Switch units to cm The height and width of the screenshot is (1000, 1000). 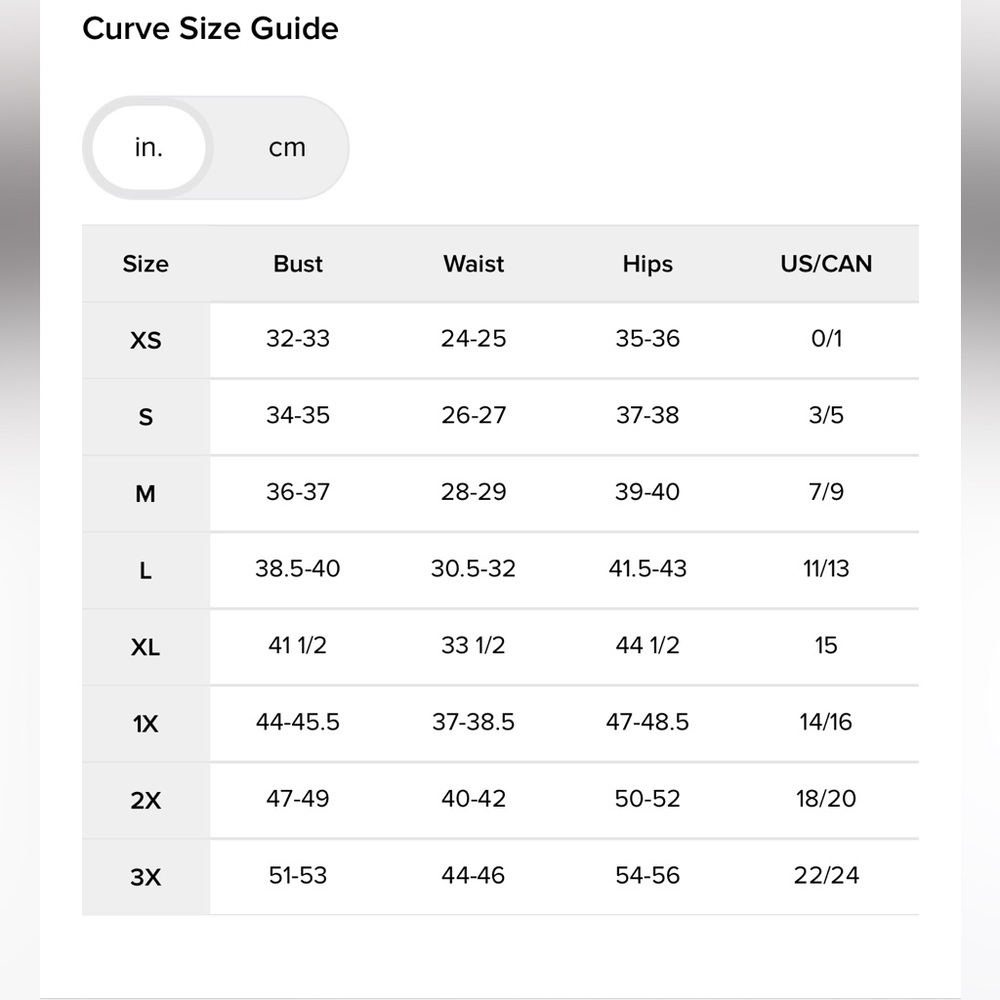[x=287, y=147]
